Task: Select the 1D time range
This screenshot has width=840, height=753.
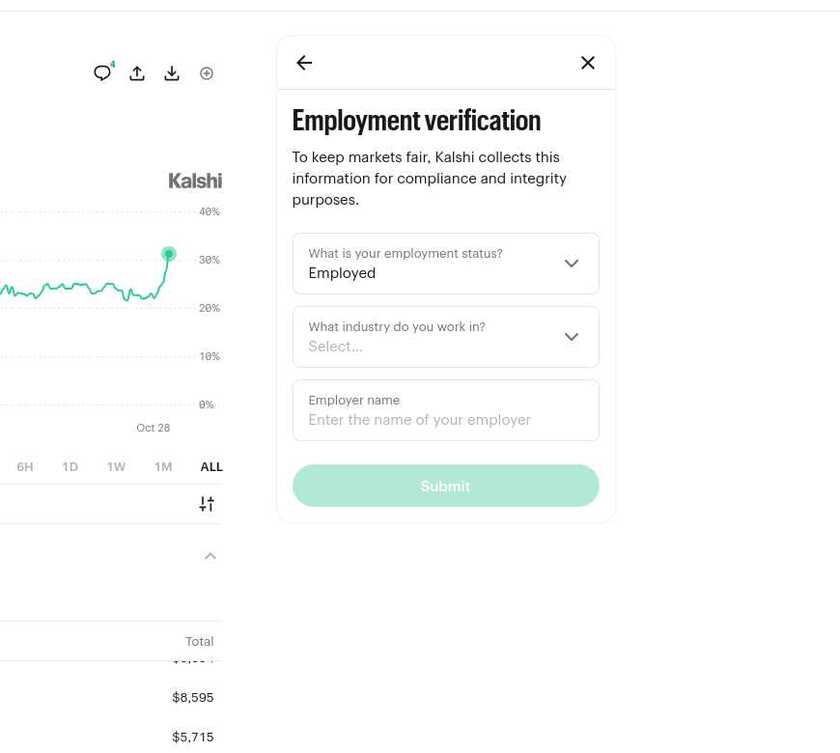Action: point(70,466)
